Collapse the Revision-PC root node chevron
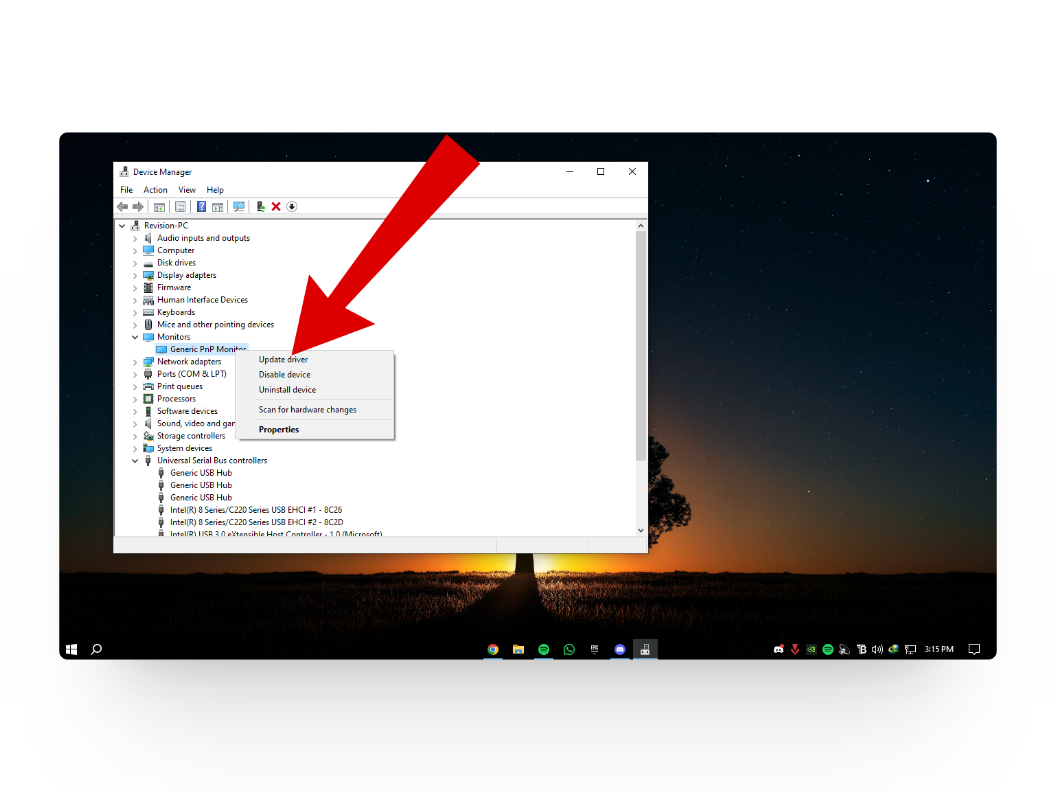Screen dimensions: 1056x792 (x=122, y=226)
